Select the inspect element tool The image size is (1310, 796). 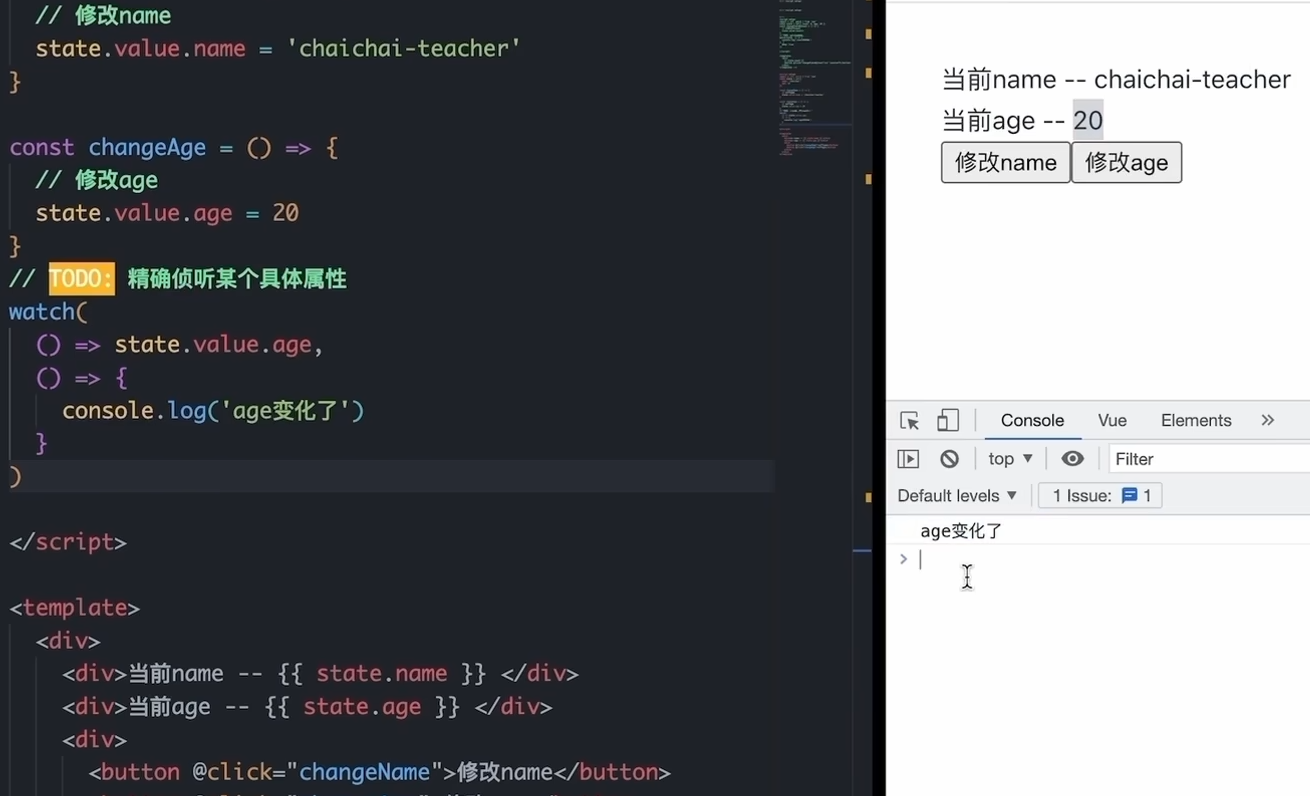(x=908, y=420)
